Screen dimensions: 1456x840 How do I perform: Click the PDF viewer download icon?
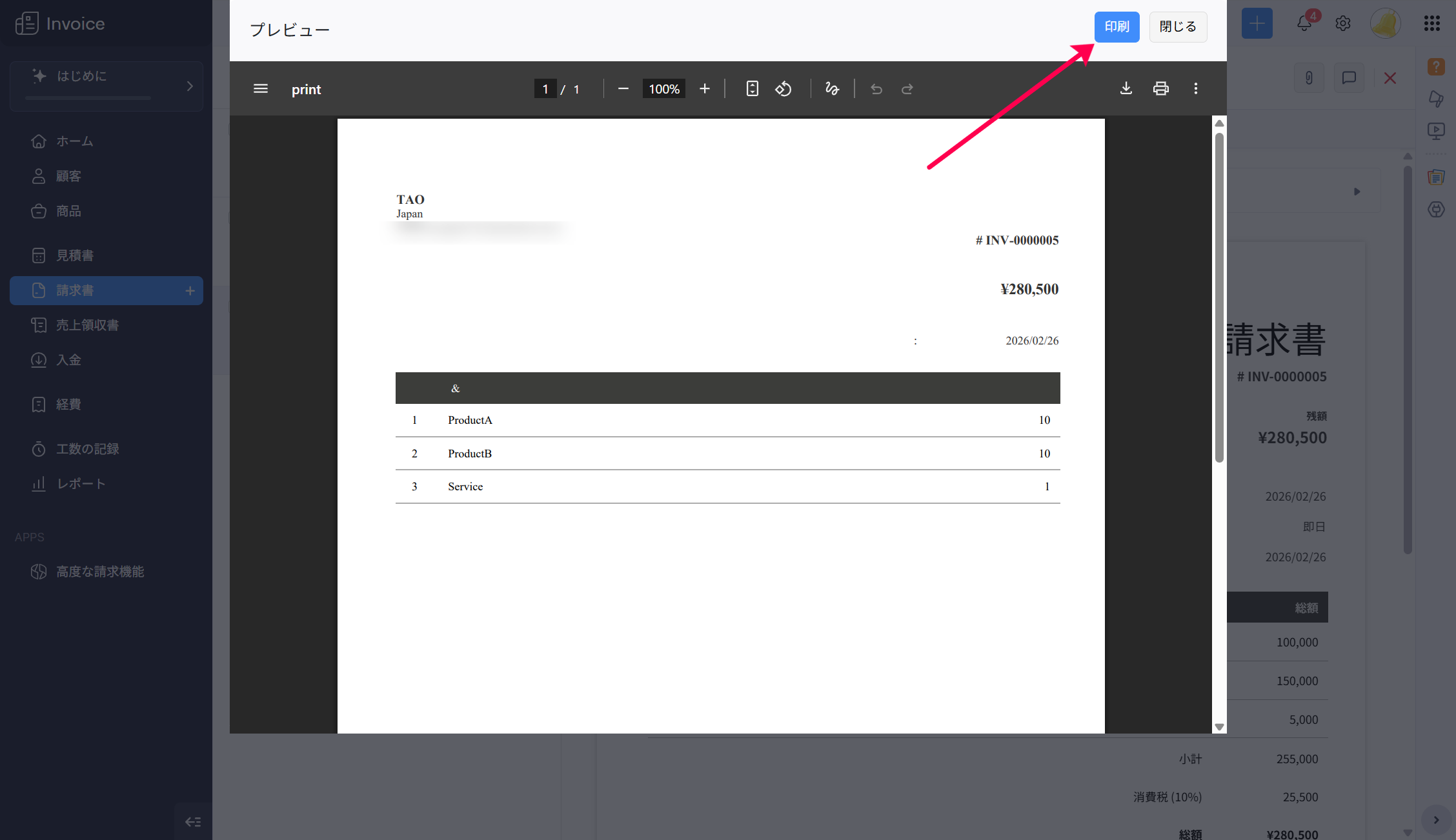click(x=1126, y=88)
